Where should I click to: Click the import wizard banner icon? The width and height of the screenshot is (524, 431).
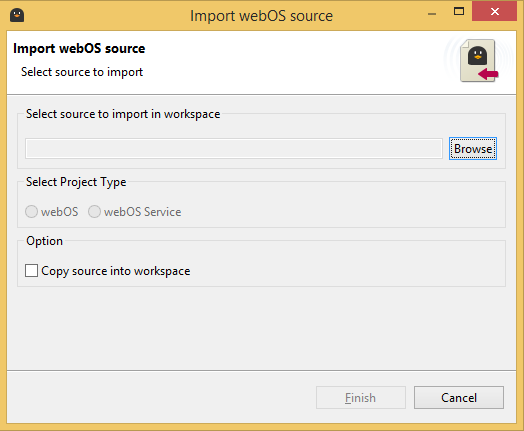coord(479,61)
